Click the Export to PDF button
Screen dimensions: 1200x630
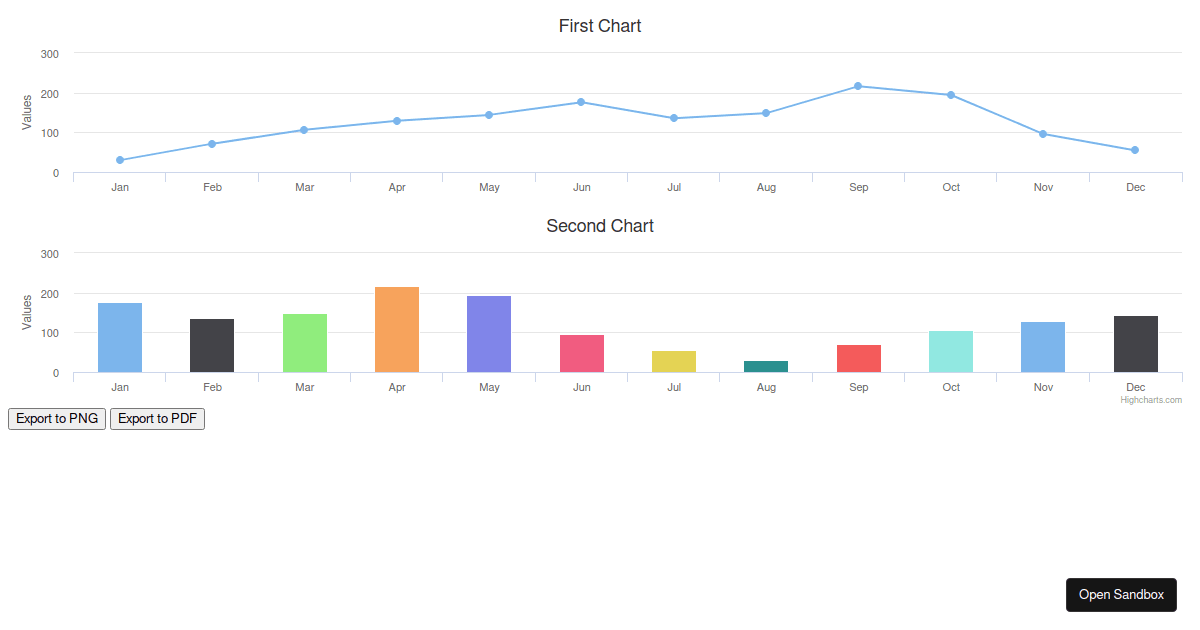pos(157,419)
